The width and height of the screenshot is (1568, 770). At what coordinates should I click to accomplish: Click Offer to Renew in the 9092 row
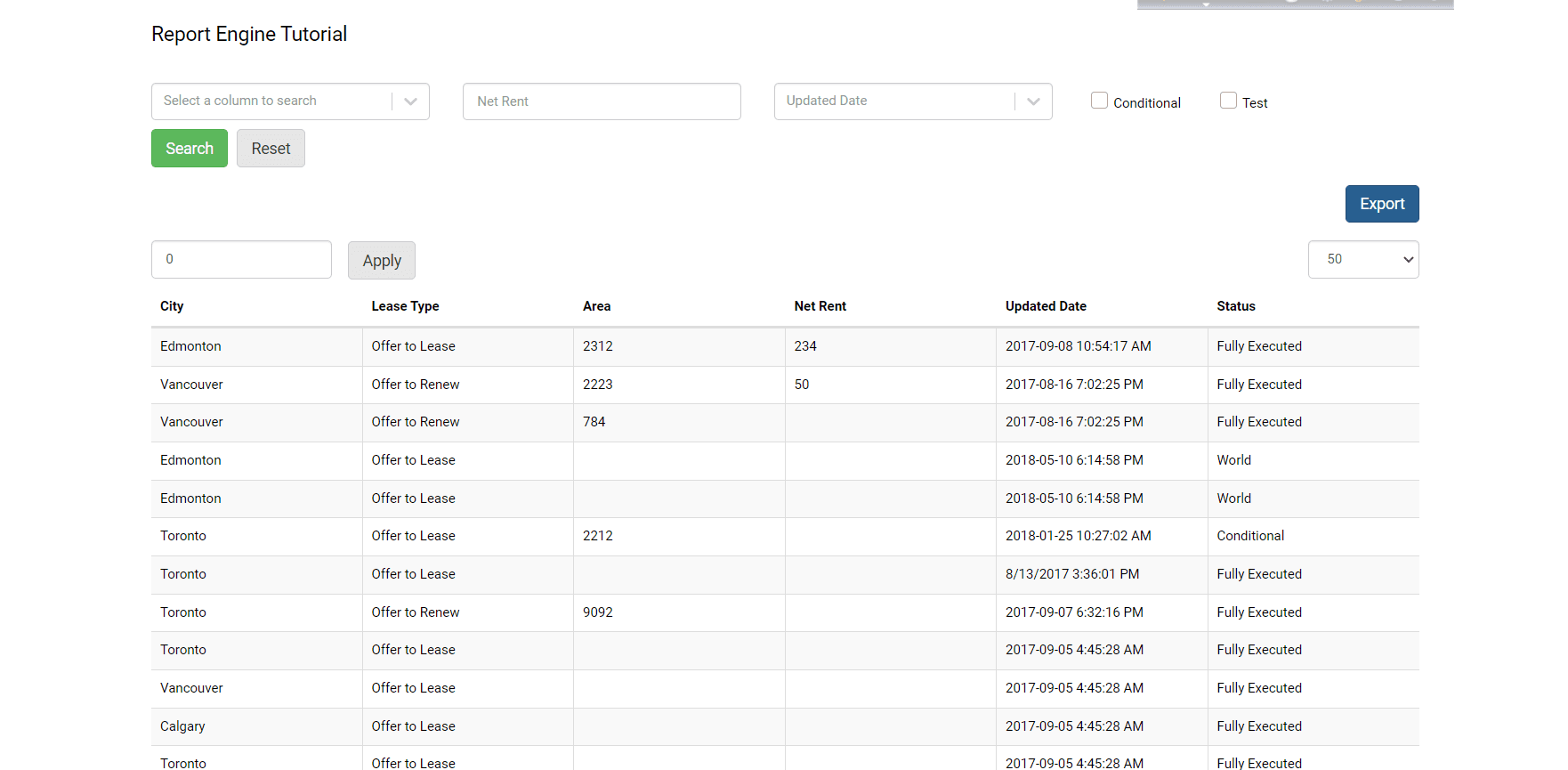click(416, 612)
